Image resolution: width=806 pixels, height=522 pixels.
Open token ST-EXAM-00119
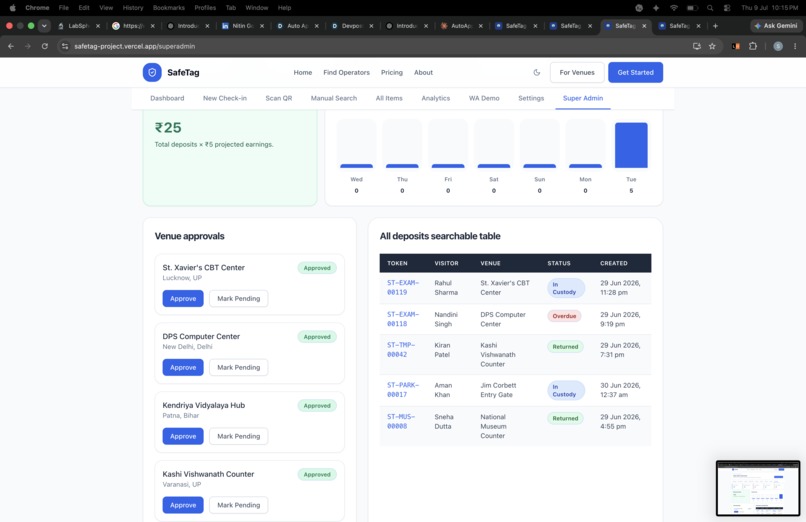403,288
